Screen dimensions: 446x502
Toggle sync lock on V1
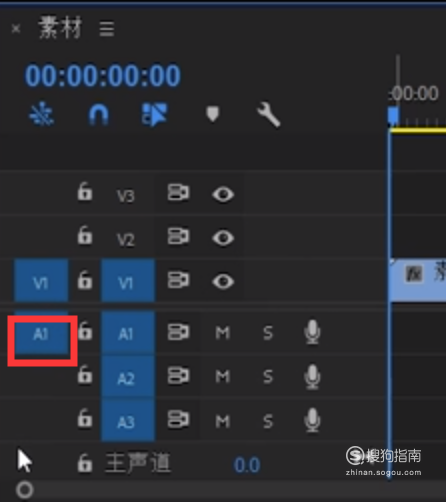178,280
